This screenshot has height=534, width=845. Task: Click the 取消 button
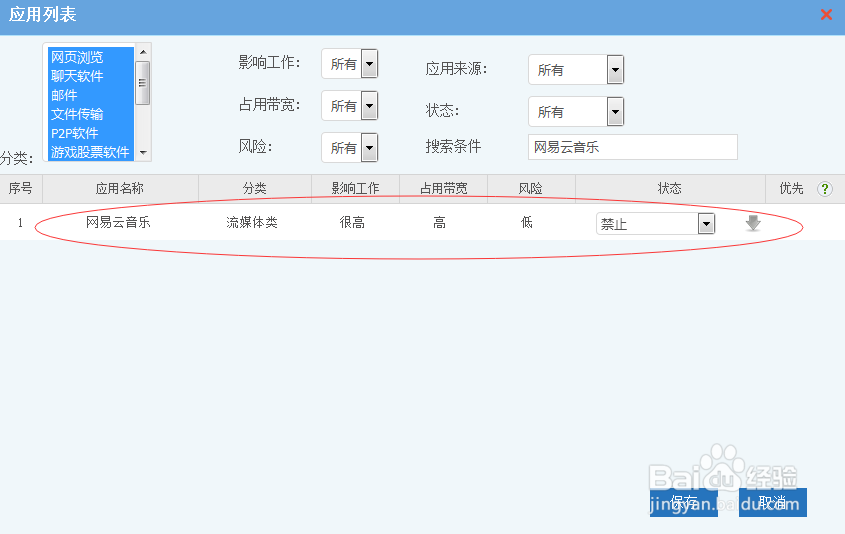click(772, 502)
